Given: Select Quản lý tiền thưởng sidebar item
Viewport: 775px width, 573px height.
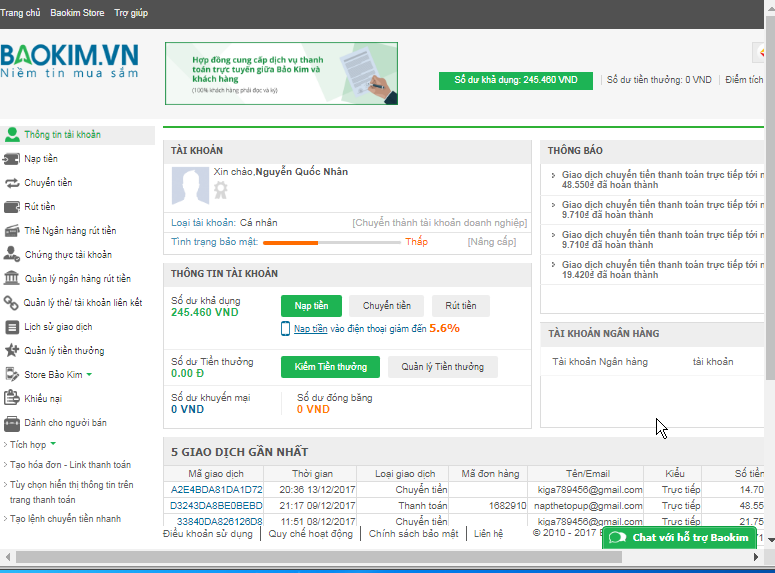Looking at the screenshot, I should coord(64,351).
